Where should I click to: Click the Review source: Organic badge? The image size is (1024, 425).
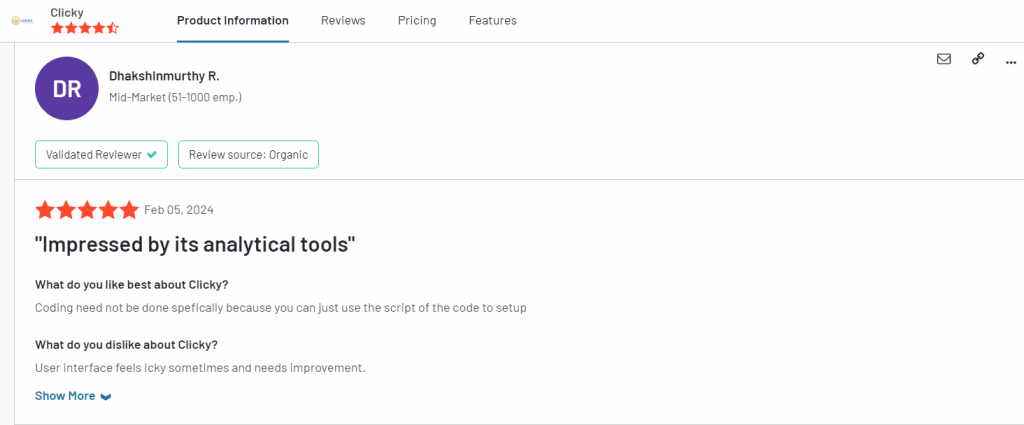pyautogui.click(x=248, y=155)
